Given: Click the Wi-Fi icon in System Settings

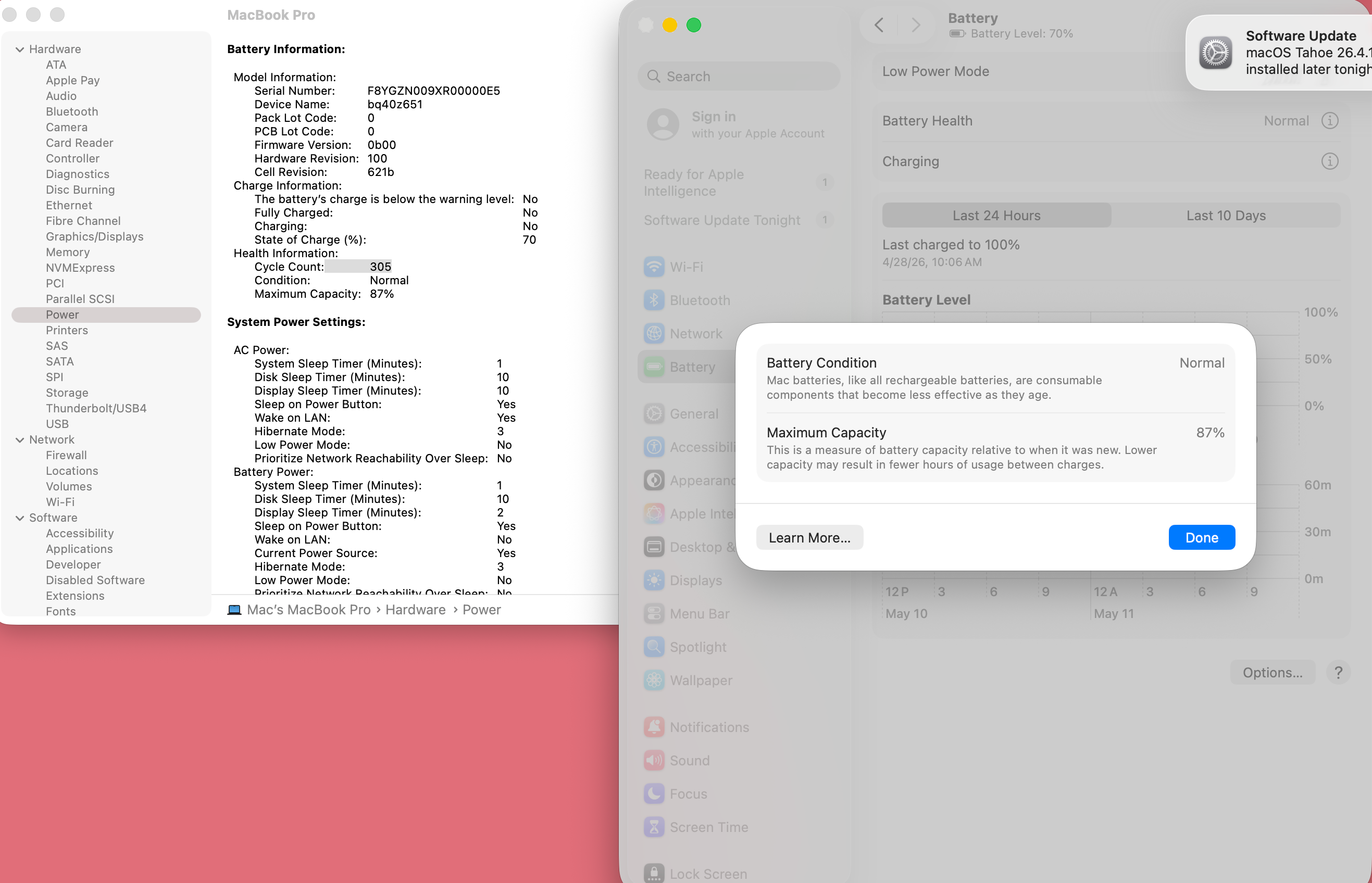Looking at the screenshot, I should [x=654, y=267].
